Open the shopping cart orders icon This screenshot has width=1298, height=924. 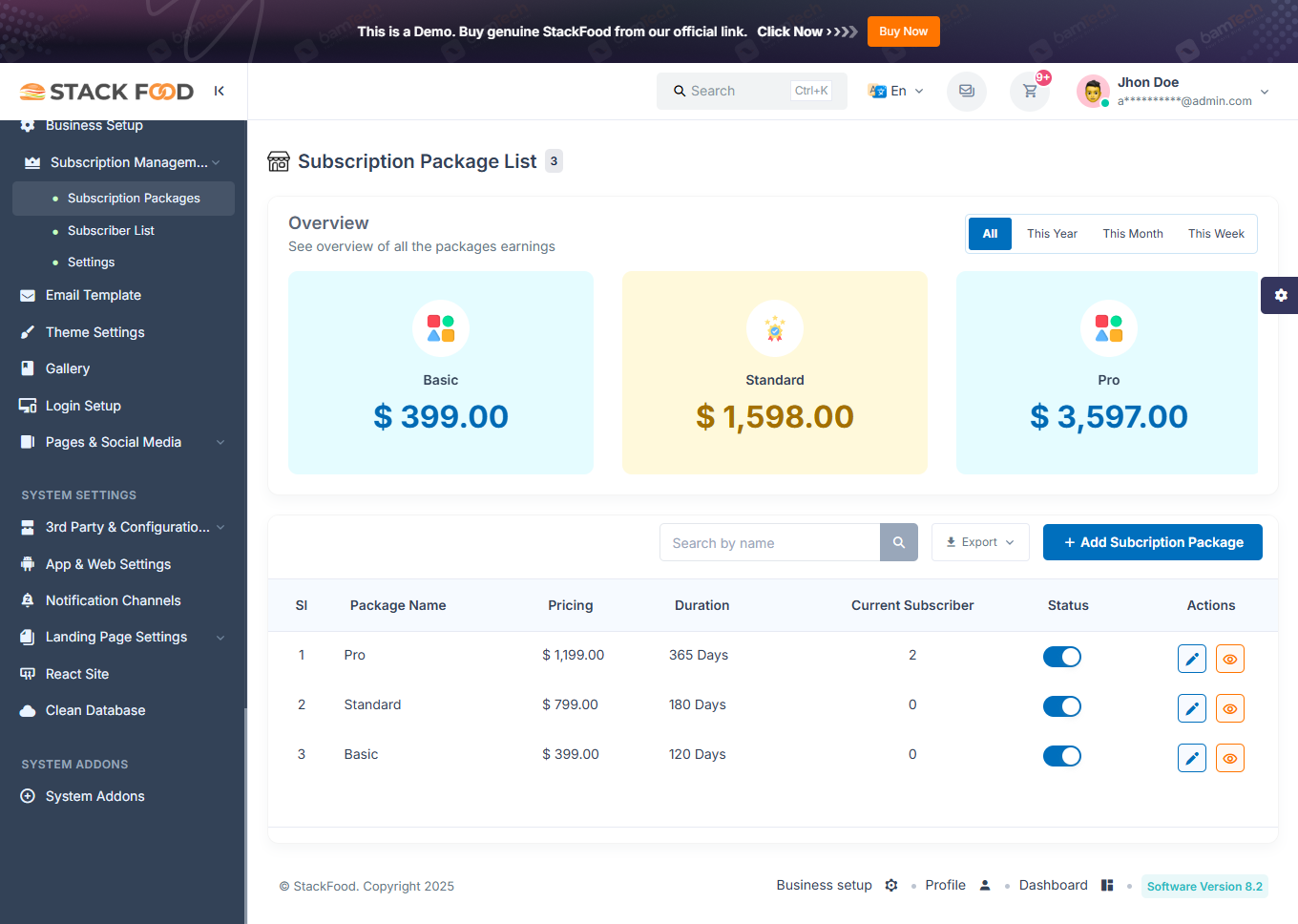pos(1030,92)
